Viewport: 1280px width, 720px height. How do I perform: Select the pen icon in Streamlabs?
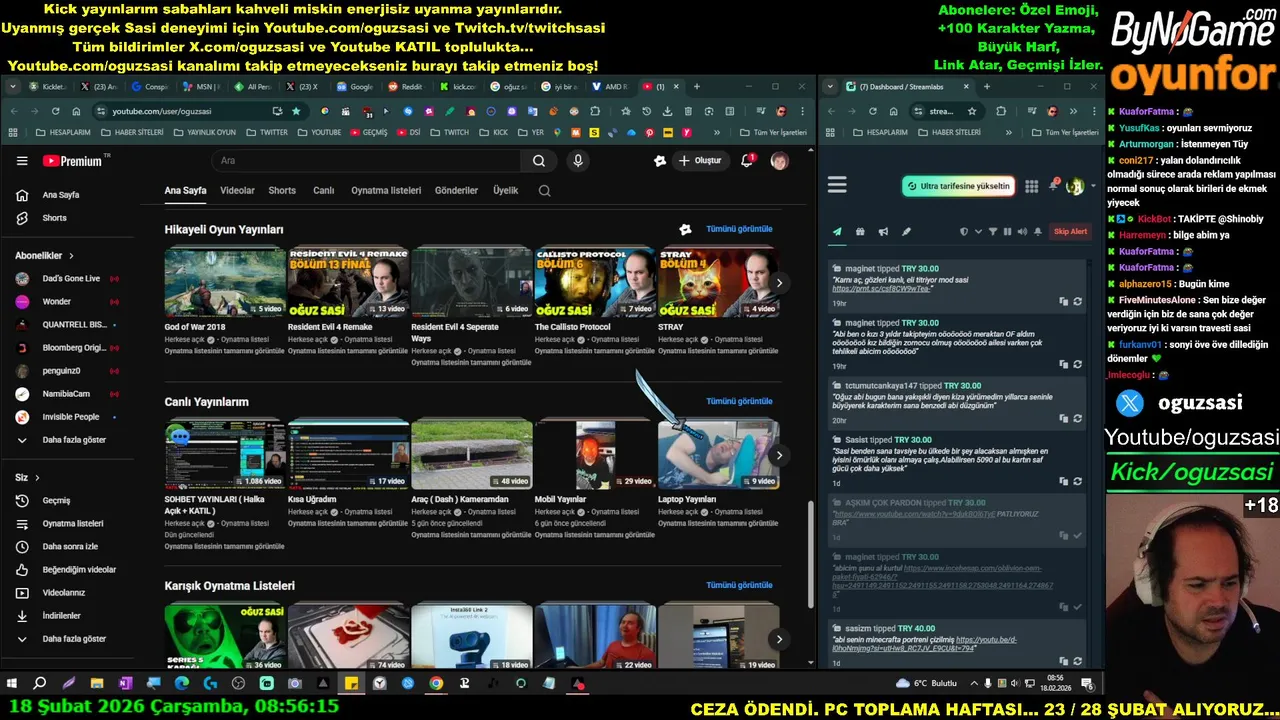906,232
